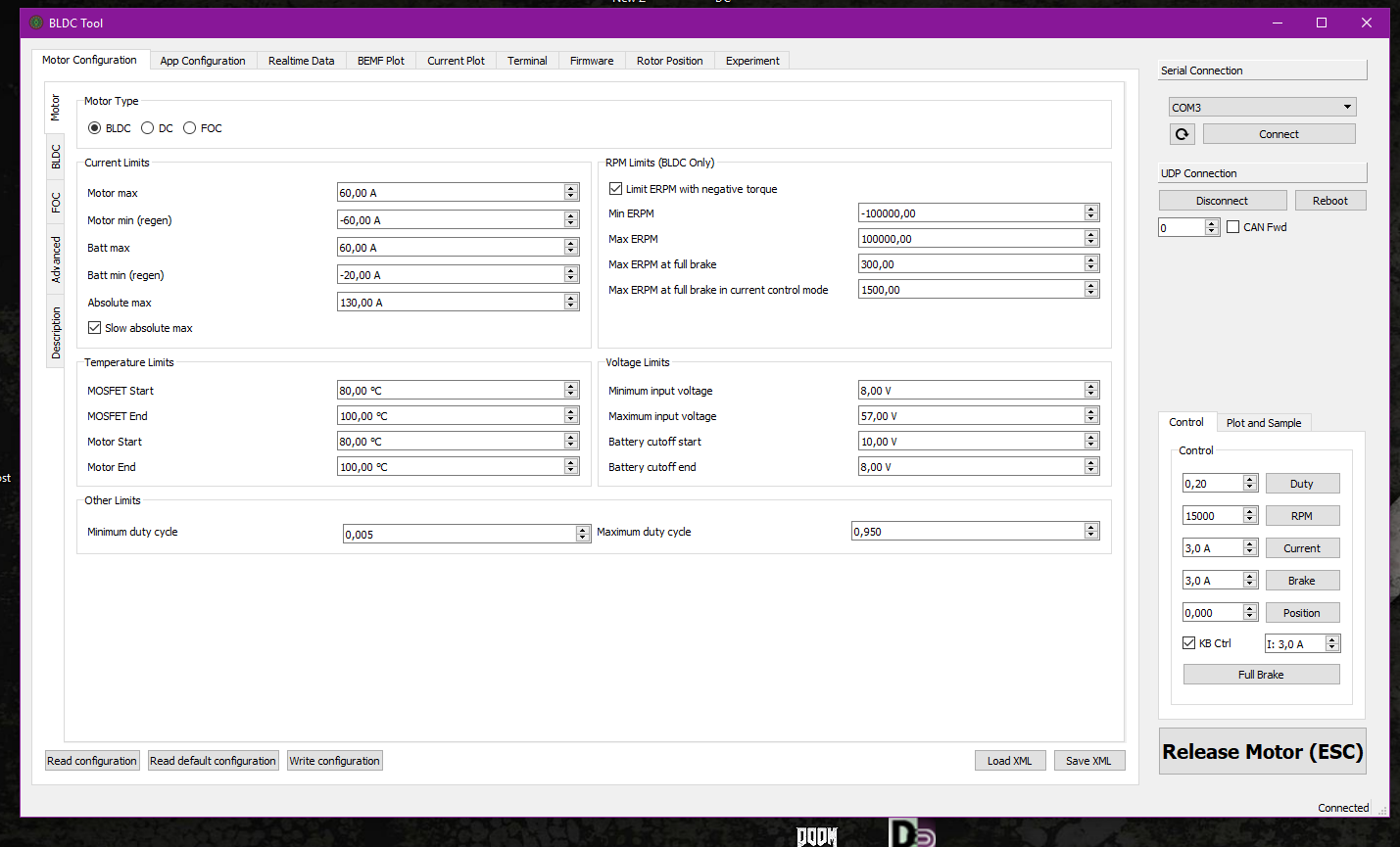The image size is (1400, 847).
Task: Open the Terminal tab
Action: click(527, 61)
